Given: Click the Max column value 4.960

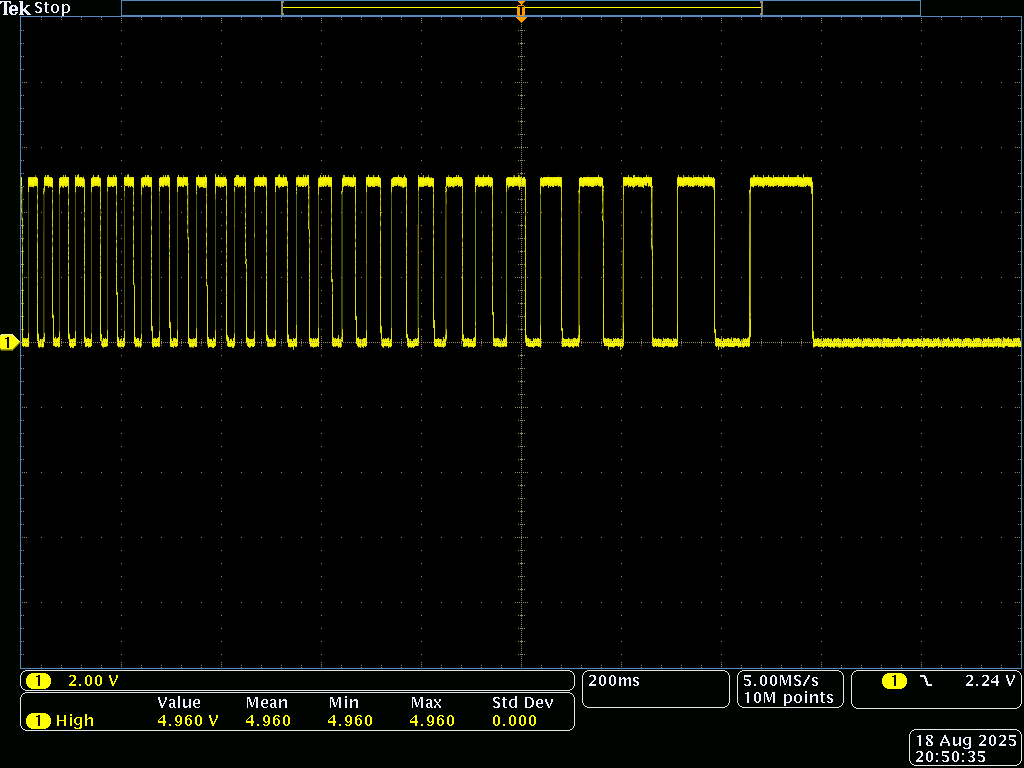Looking at the screenshot, I should coord(432,721).
